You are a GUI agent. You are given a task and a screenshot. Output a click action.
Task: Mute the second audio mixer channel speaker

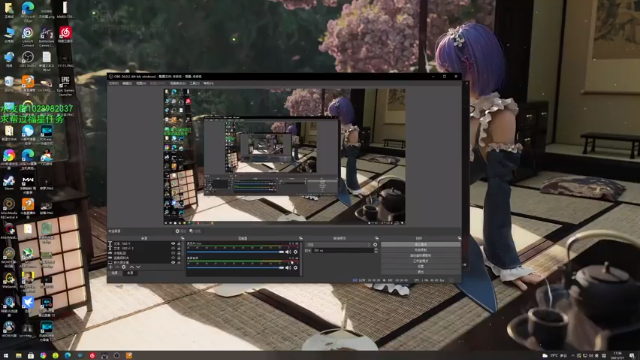point(288,268)
